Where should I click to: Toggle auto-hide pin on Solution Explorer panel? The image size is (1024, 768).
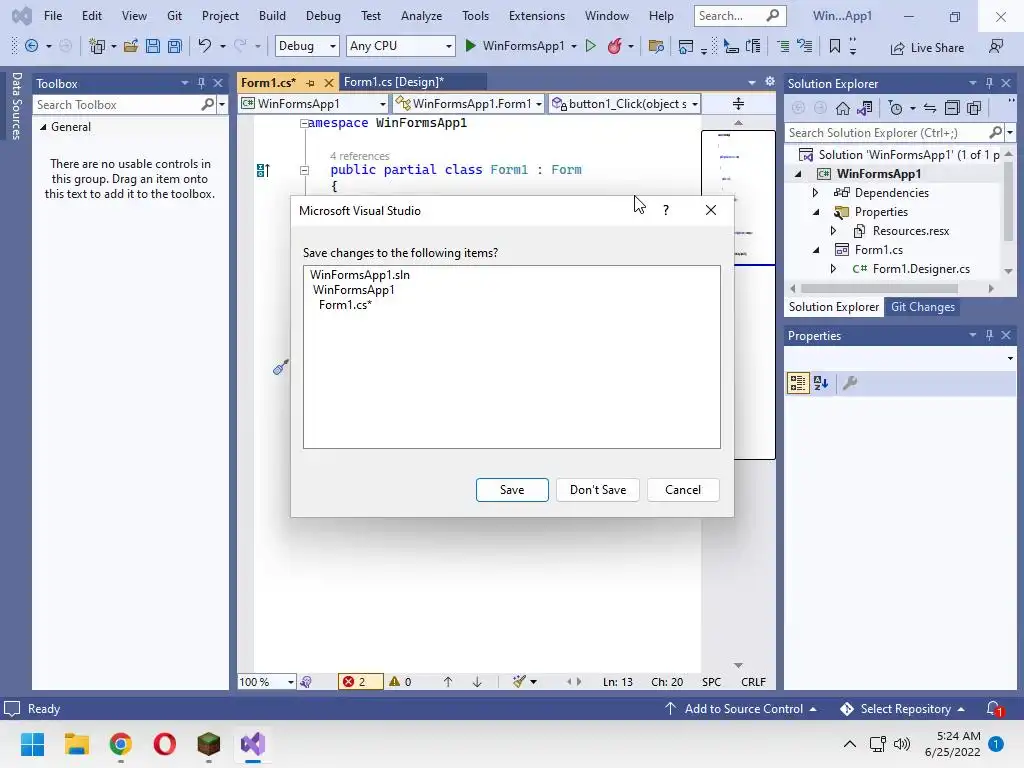(989, 83)
